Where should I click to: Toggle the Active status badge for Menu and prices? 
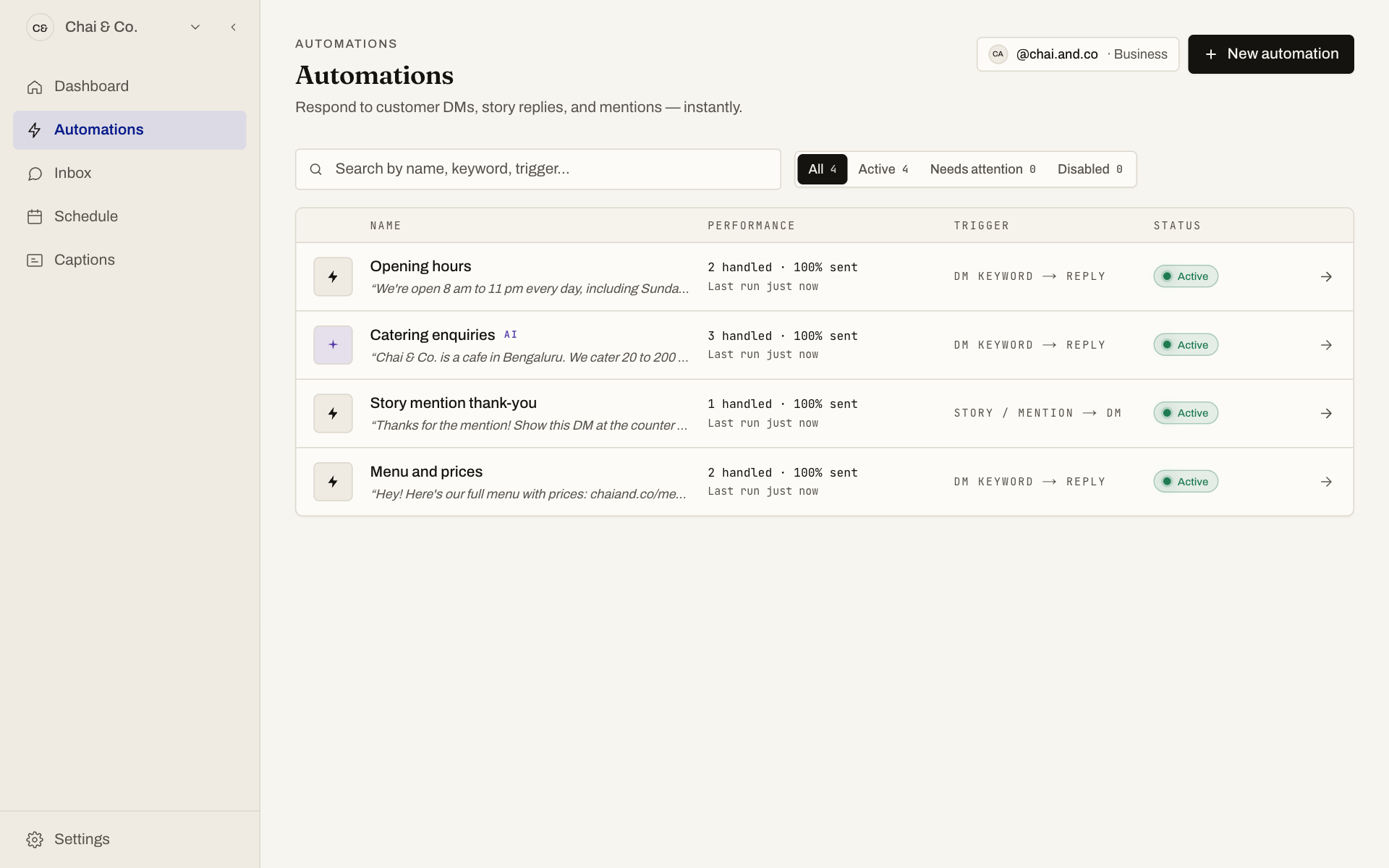(x=1186, y=482)
